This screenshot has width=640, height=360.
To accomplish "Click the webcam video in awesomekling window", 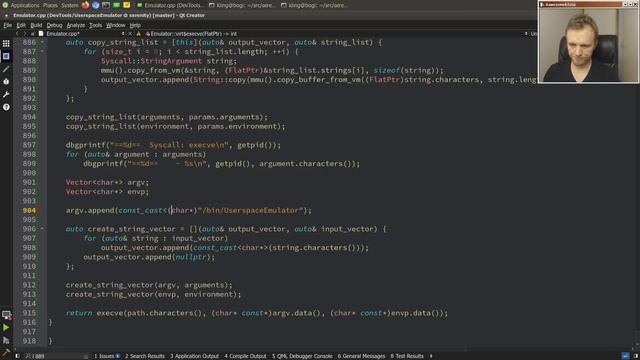I will (589, 45).
